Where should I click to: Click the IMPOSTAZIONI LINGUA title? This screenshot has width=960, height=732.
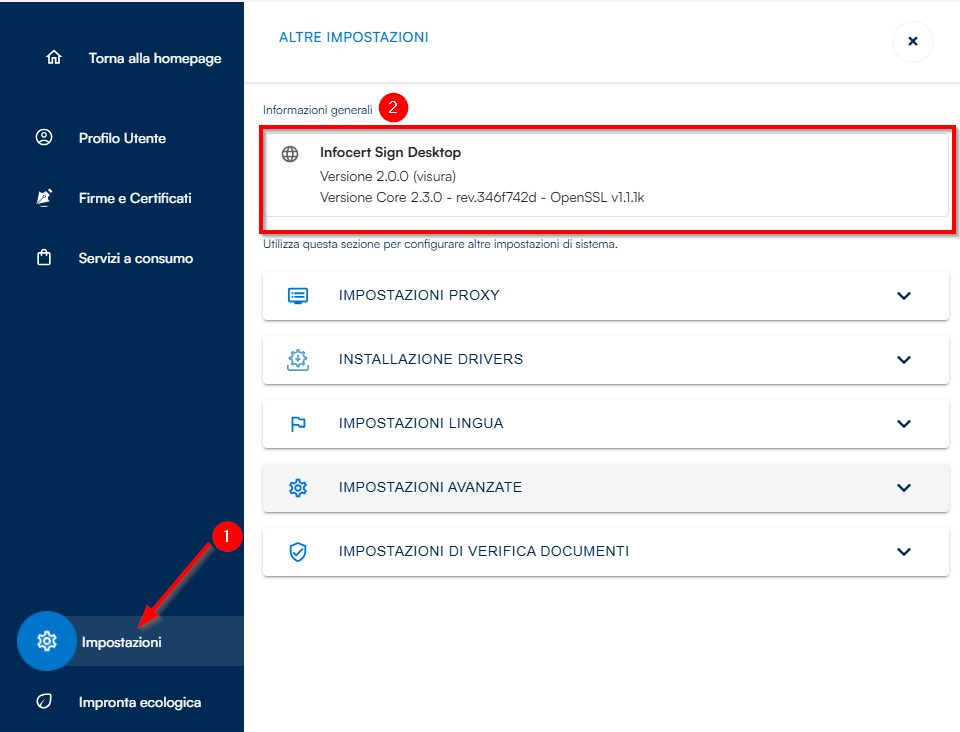click(x=421, y=424)
